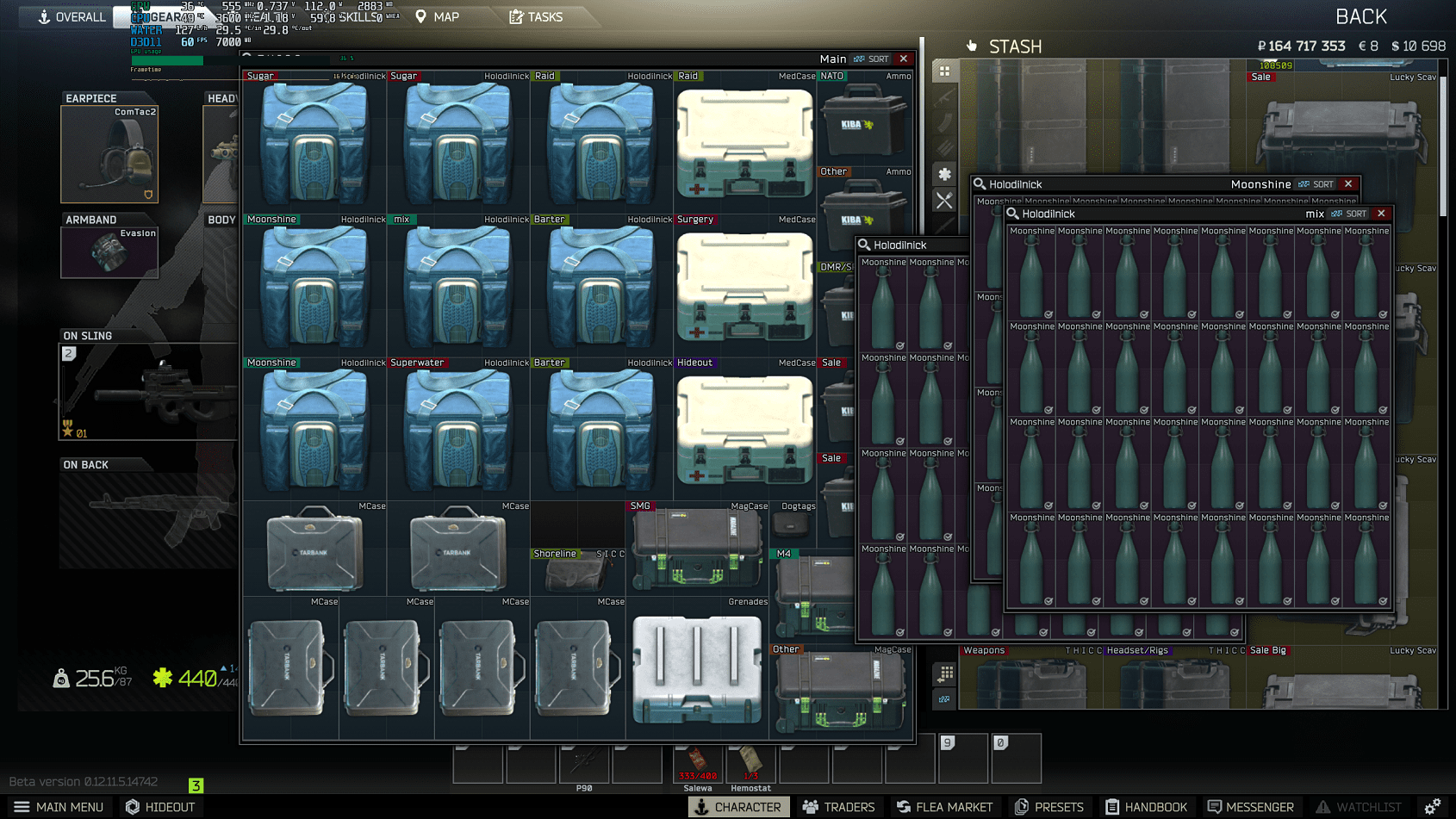Go to TRADERS in bottom bar

(838, 807)
